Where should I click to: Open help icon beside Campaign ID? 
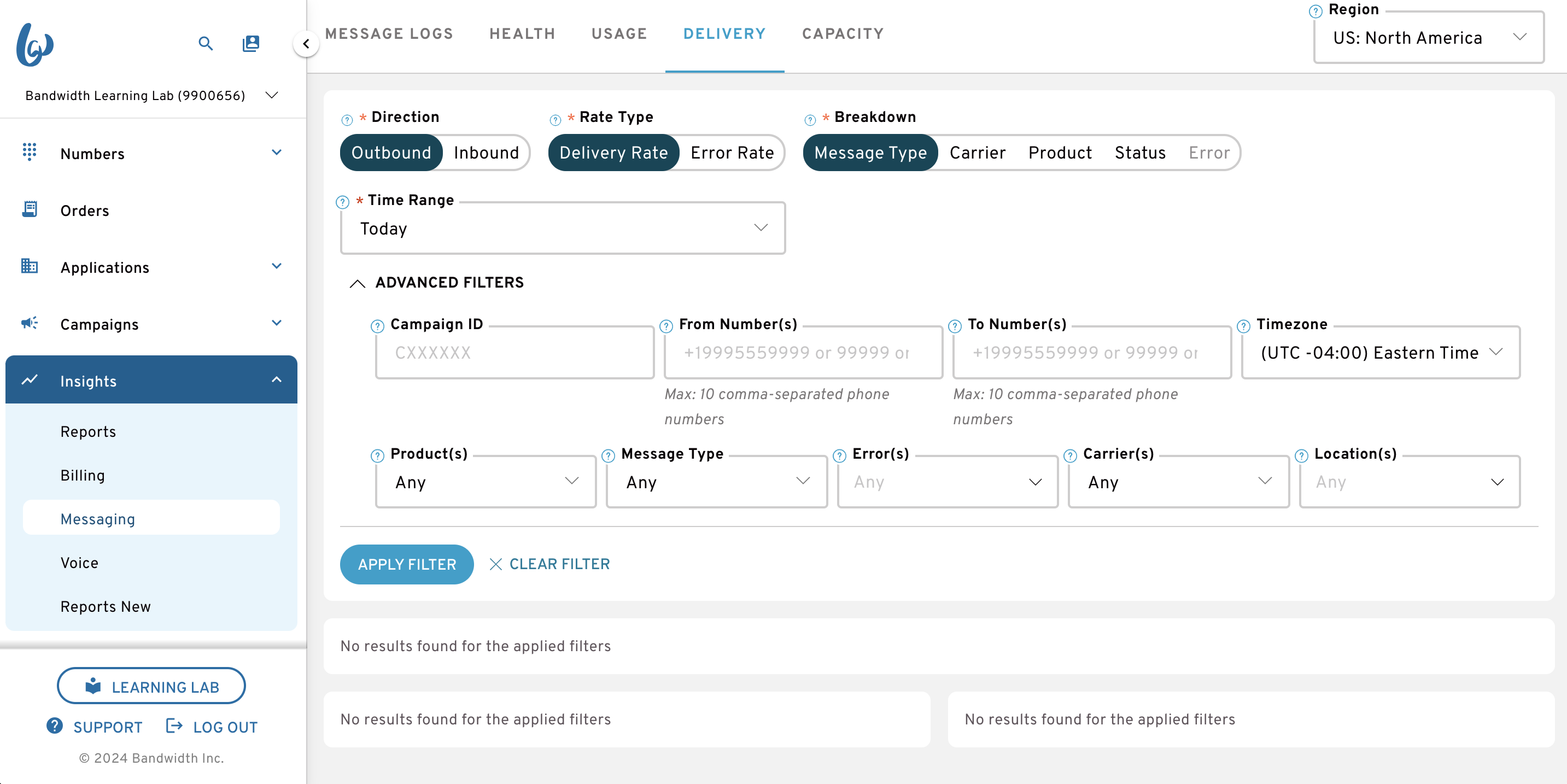tap(377, 326)
